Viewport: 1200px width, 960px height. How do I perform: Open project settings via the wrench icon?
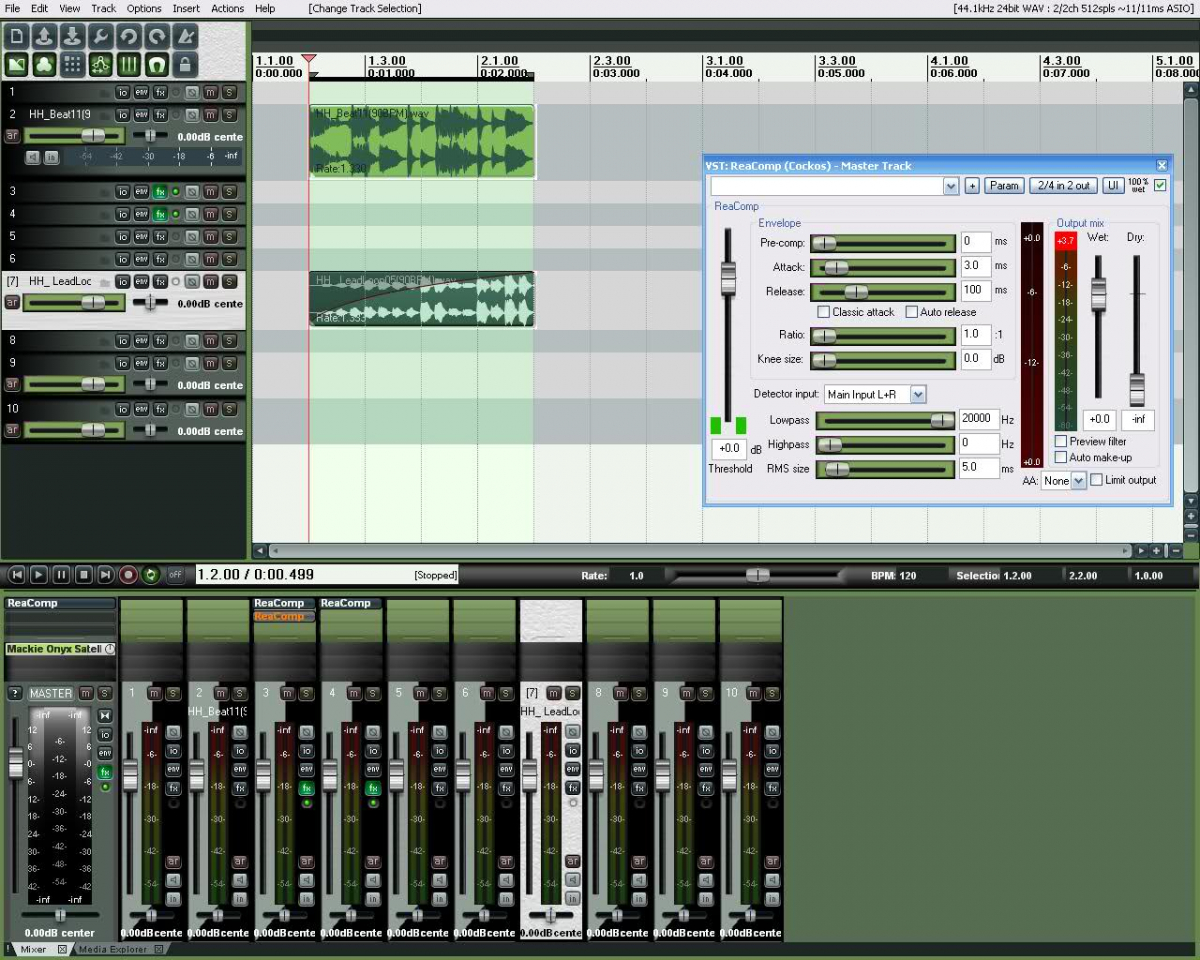pos(100,37)
